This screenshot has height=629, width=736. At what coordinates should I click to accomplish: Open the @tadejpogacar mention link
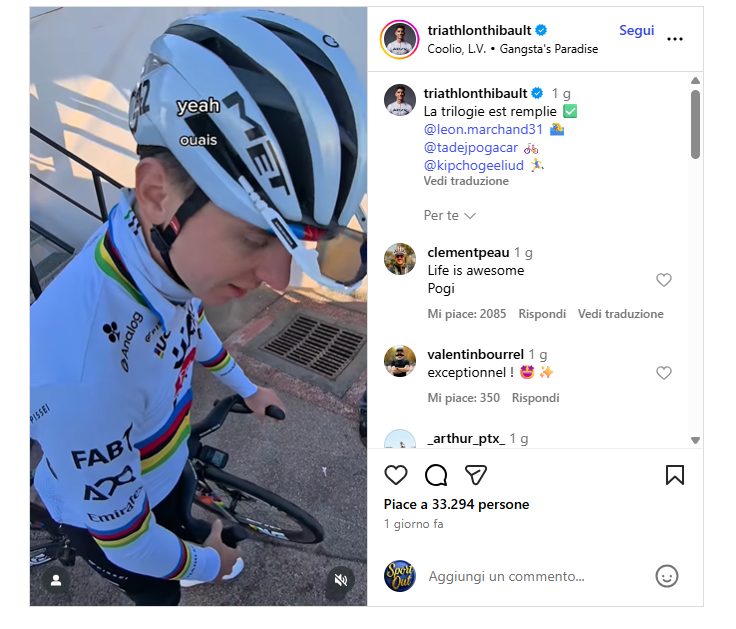(471, 147)
